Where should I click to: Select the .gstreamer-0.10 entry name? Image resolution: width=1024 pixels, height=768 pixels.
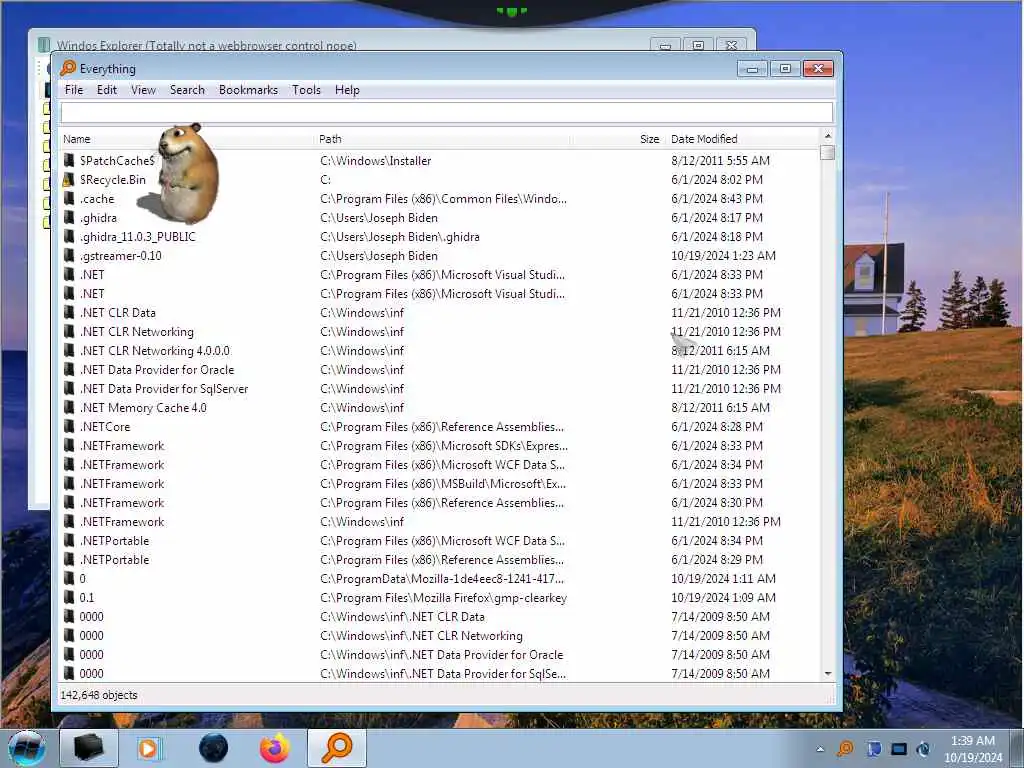click(121, 255)
